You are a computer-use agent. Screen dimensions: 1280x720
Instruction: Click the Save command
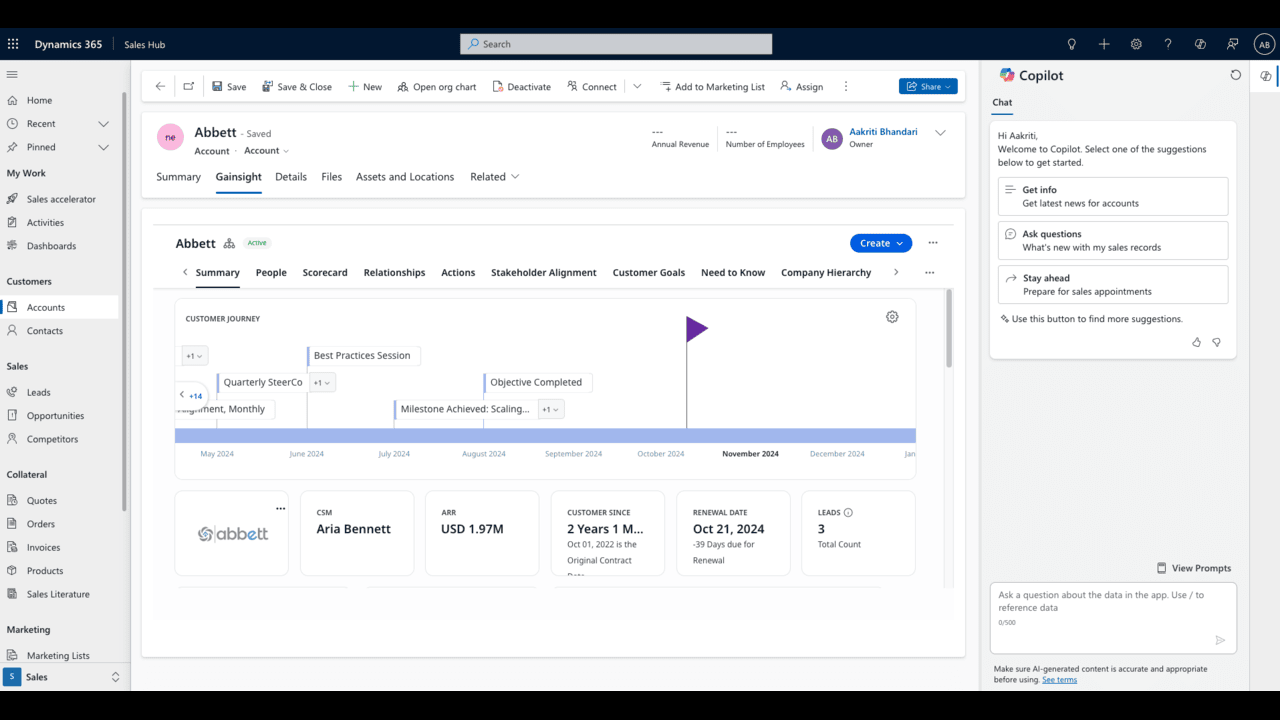click(x=229, y=86)
